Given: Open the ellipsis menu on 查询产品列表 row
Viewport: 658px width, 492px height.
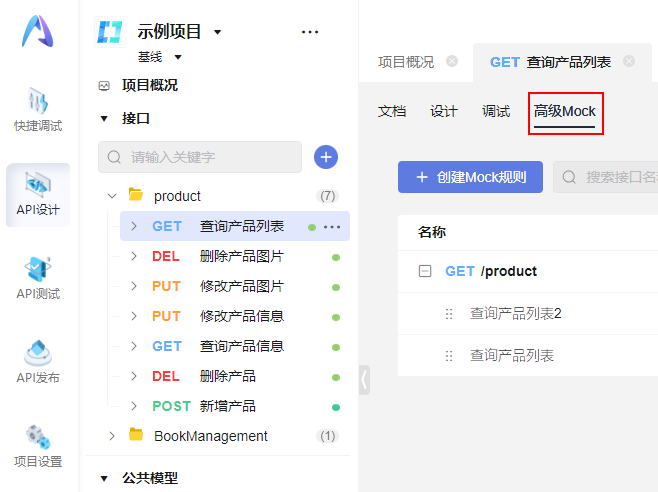Looking at the screenshot, I should coord(332,227).
